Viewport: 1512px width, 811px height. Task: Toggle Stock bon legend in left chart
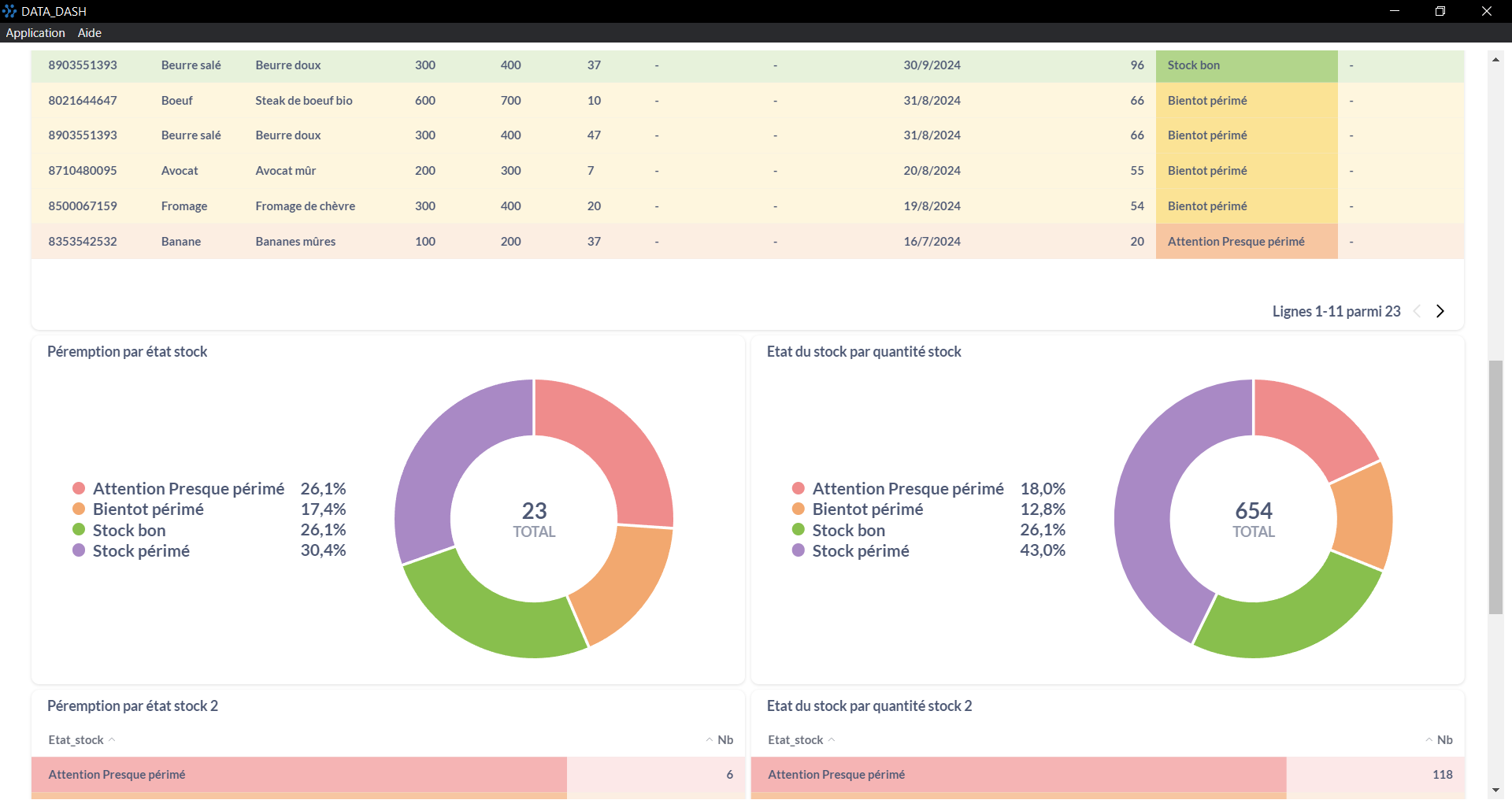click(x=129, y=531)
